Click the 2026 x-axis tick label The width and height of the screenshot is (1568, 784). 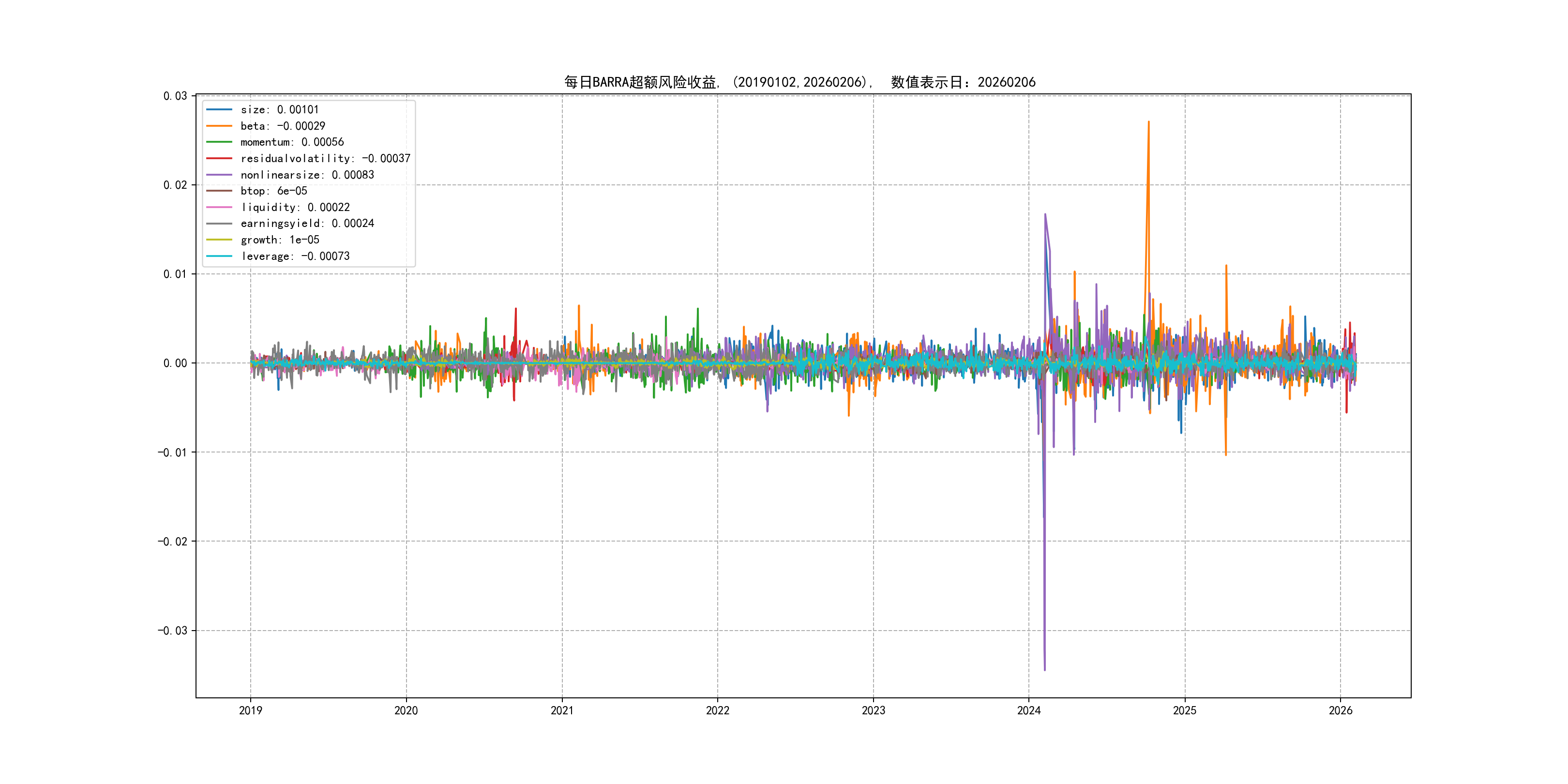tap(1341, 710)
